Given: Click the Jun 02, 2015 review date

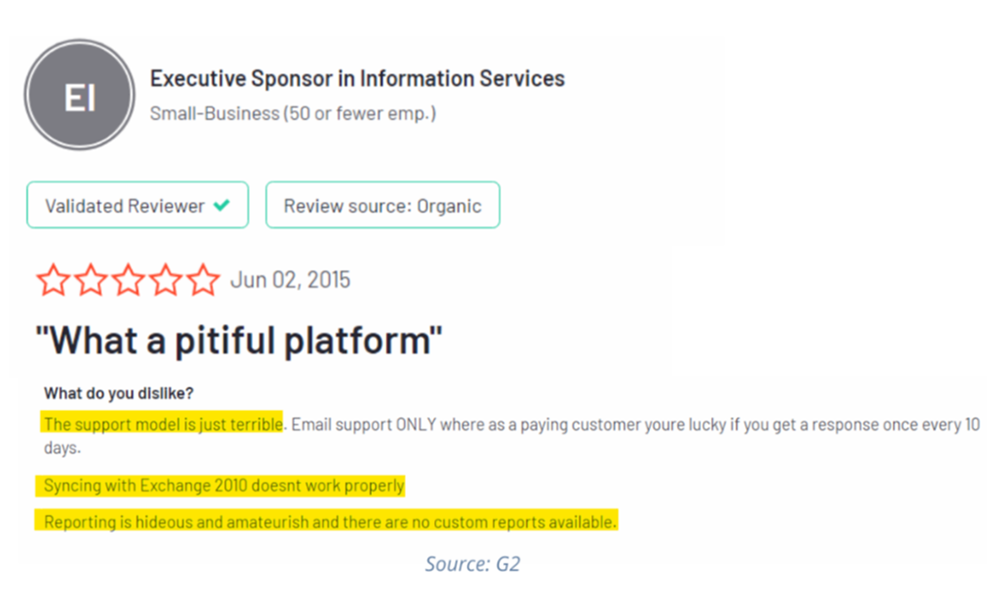Looking at the screenshot, I should coord(290,280).
